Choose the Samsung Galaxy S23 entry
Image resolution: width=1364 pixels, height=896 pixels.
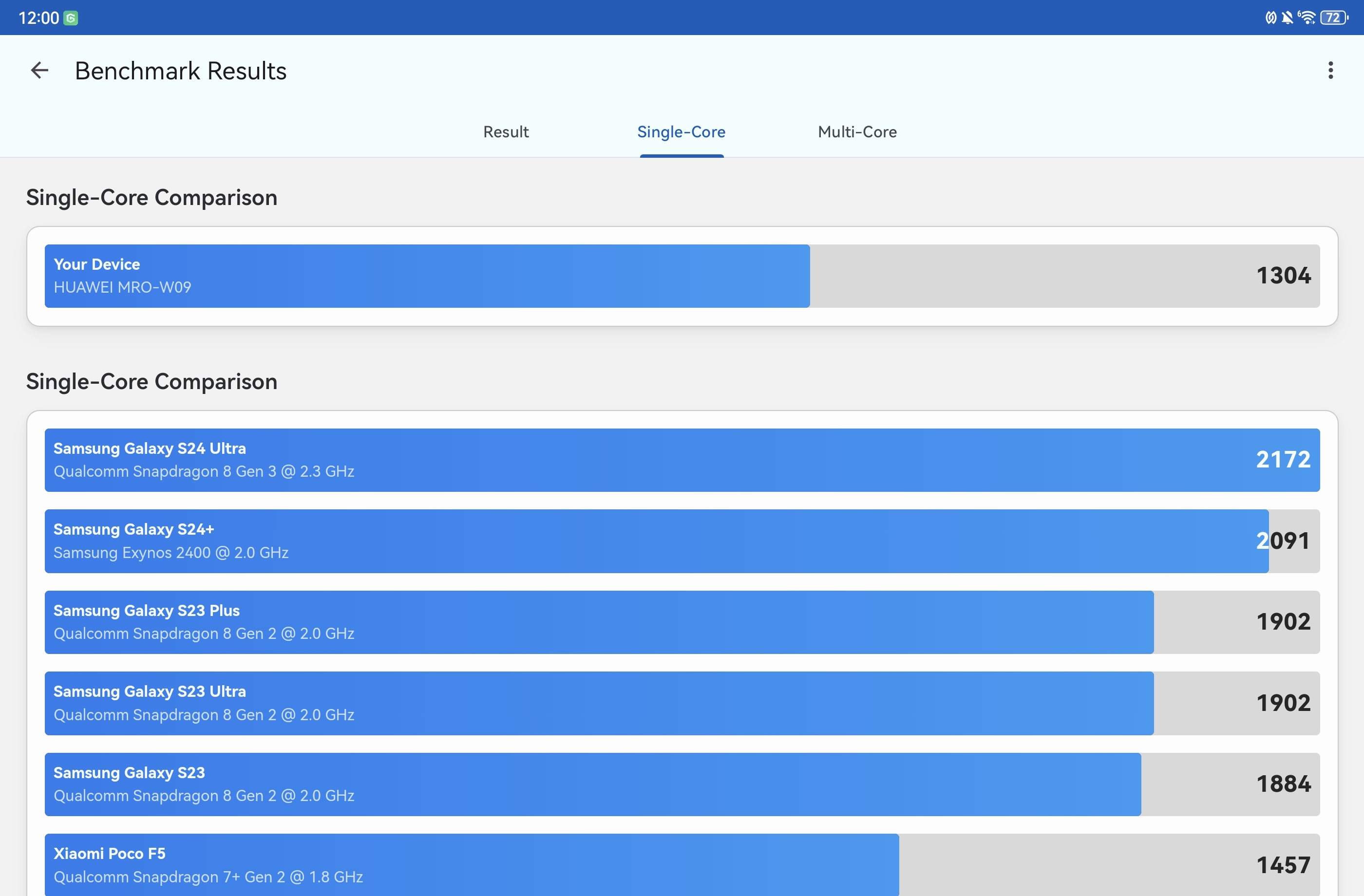(682, 784)
